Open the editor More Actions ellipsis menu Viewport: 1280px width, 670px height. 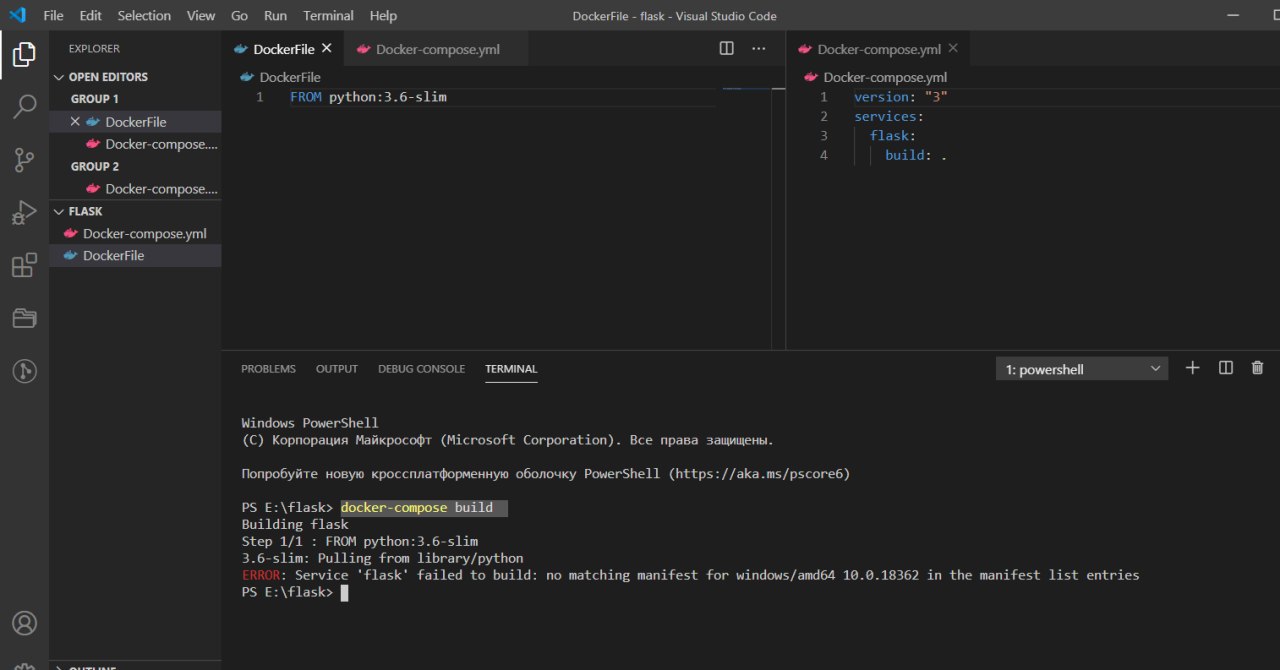click(758, 48)
